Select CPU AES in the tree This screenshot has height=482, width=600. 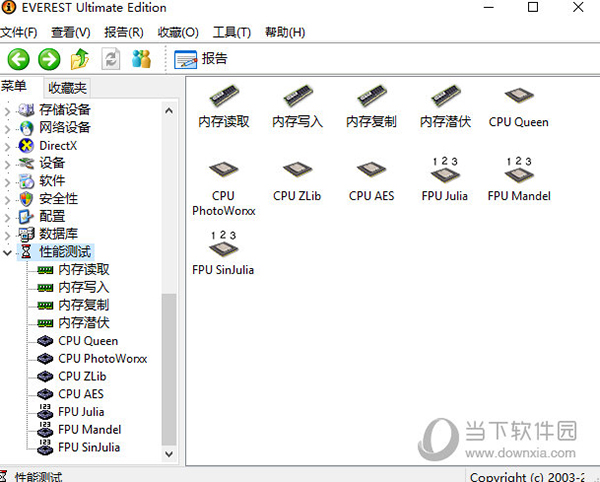click(x=81, y=394)
